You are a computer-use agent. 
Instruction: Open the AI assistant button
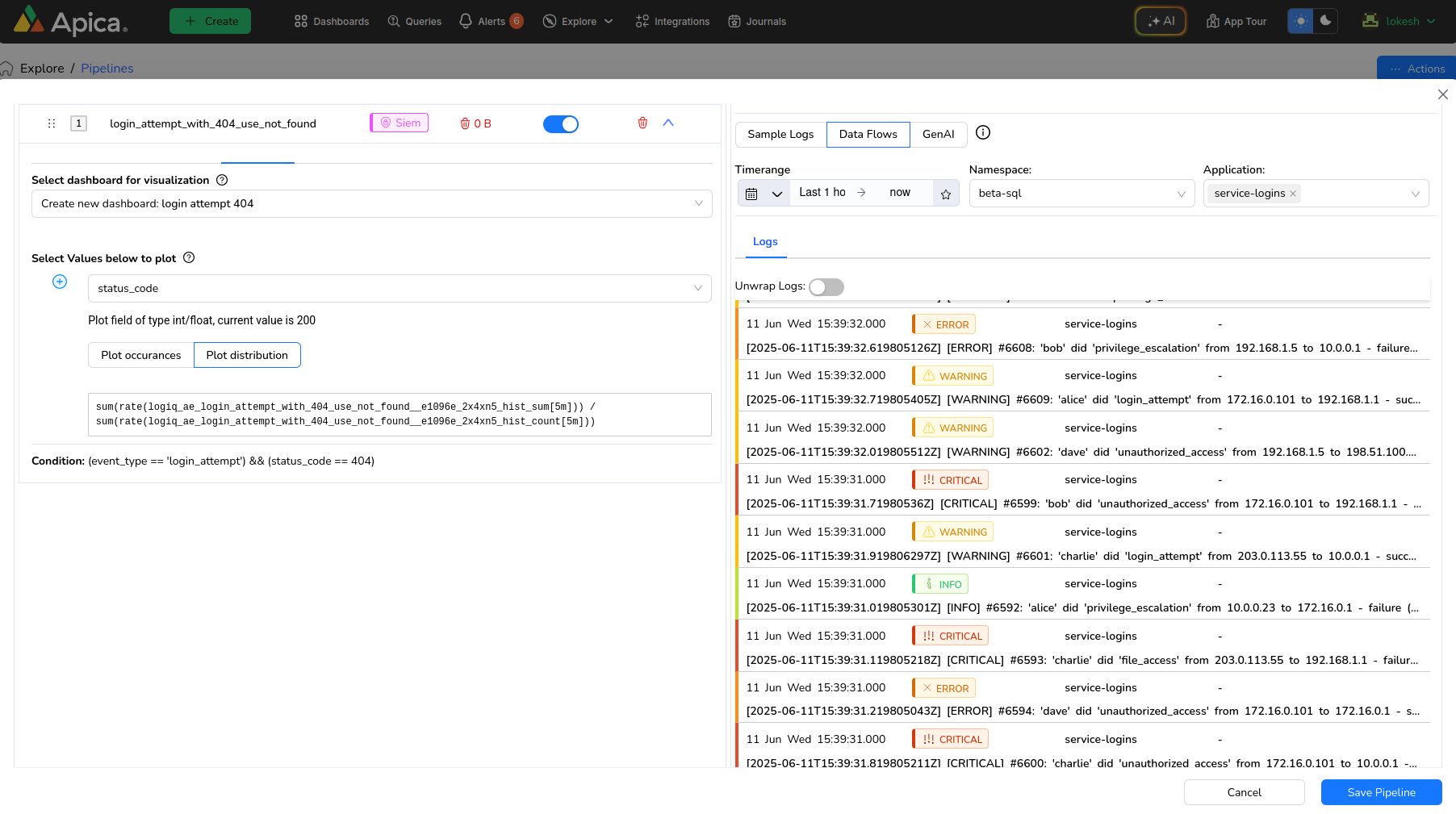(1160, 21)
